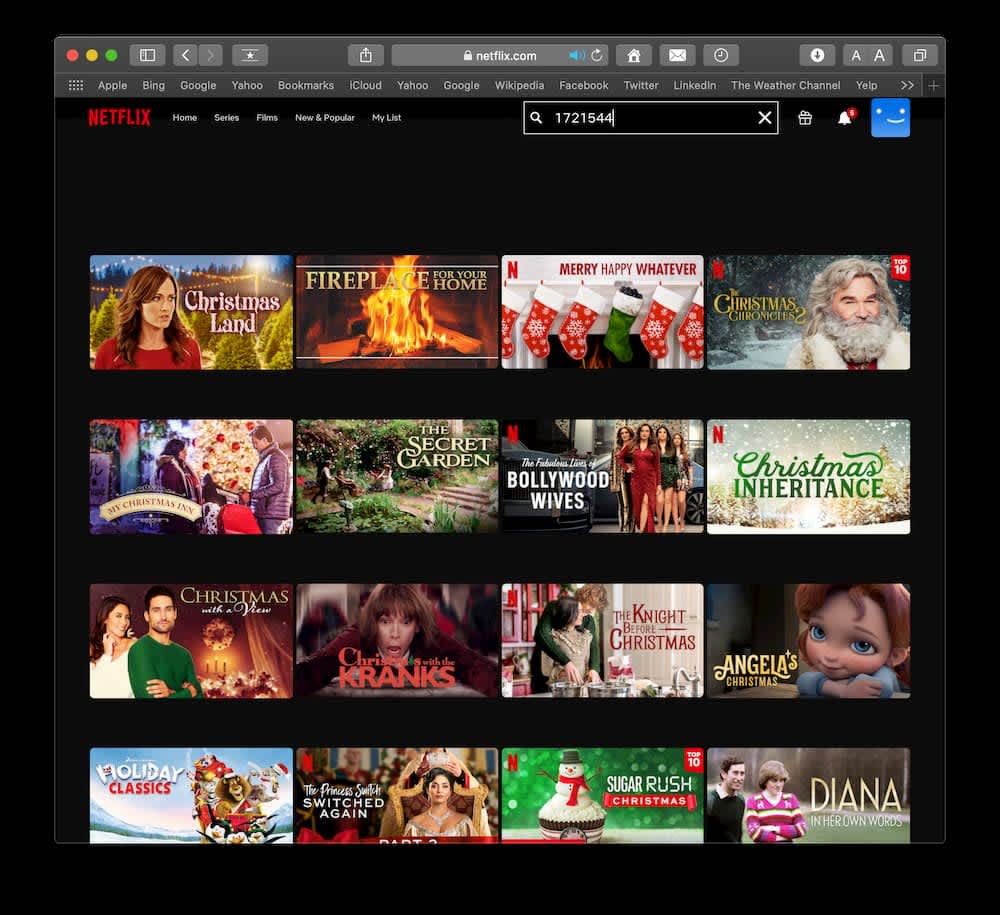
Task: Open the Christmas Land title card
Action: (191, 312)
